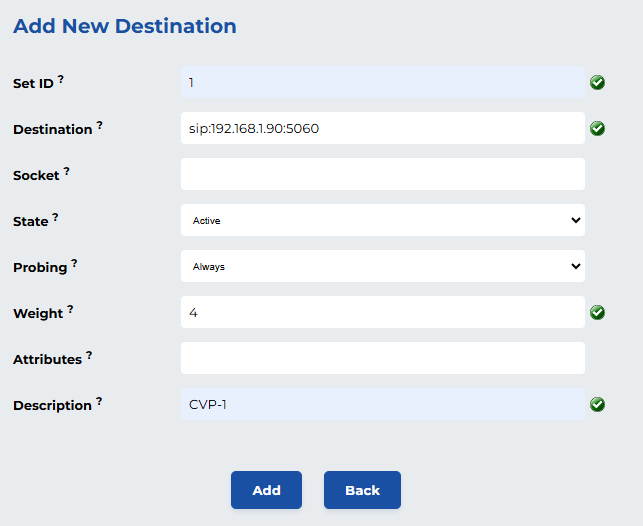Select the Destination field with sip address

(x=382, y=128)
